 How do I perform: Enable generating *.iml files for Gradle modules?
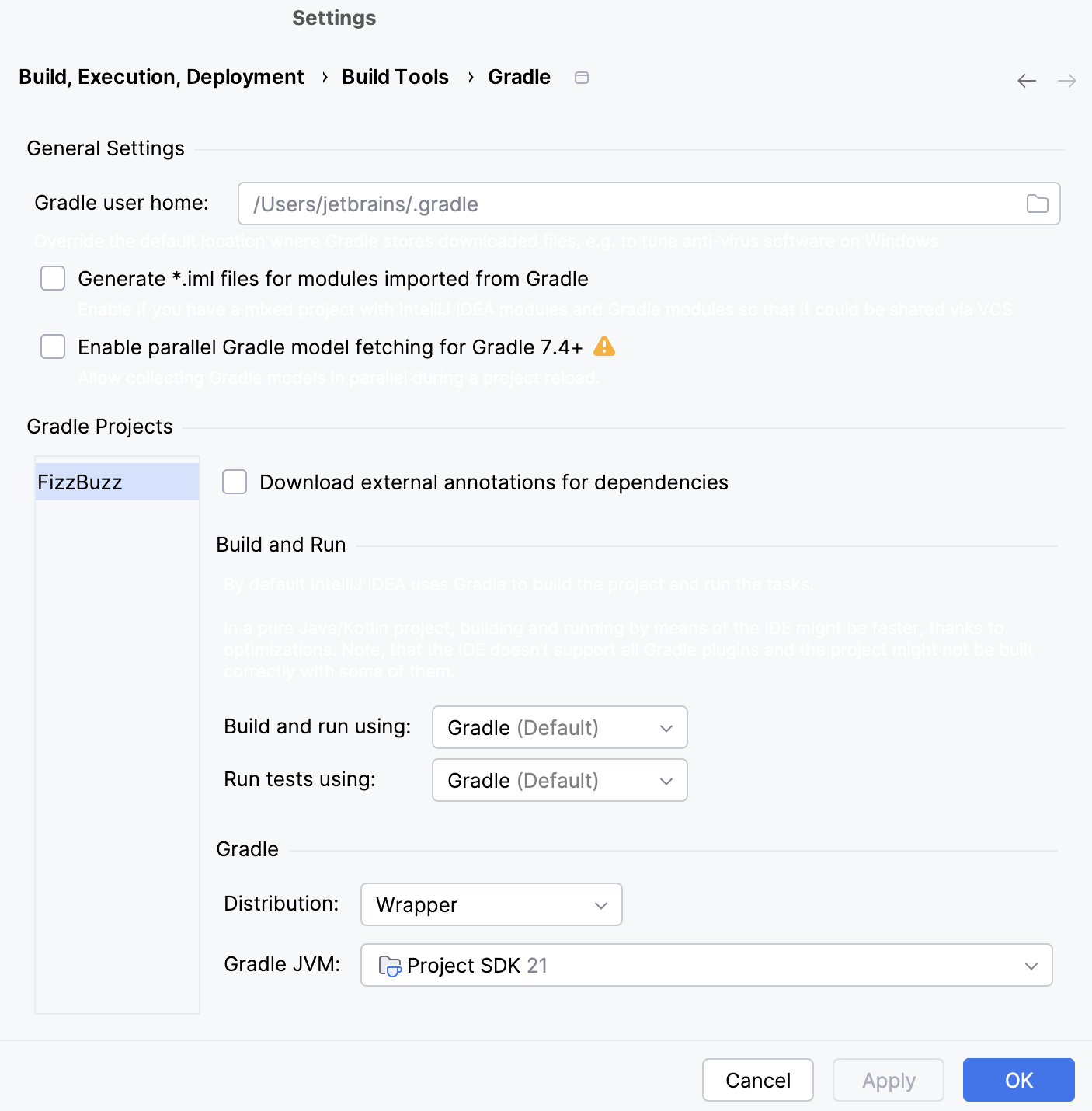click(52, 278)
